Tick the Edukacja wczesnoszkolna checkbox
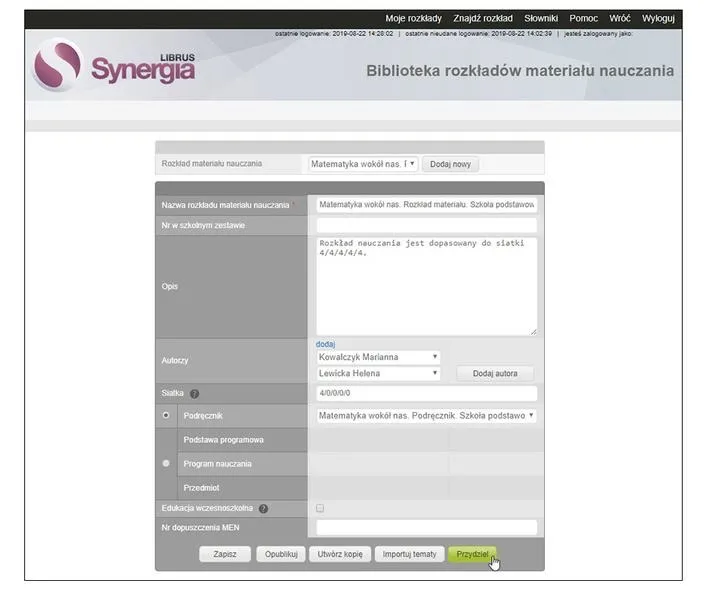718x600 pixels. 320,508
